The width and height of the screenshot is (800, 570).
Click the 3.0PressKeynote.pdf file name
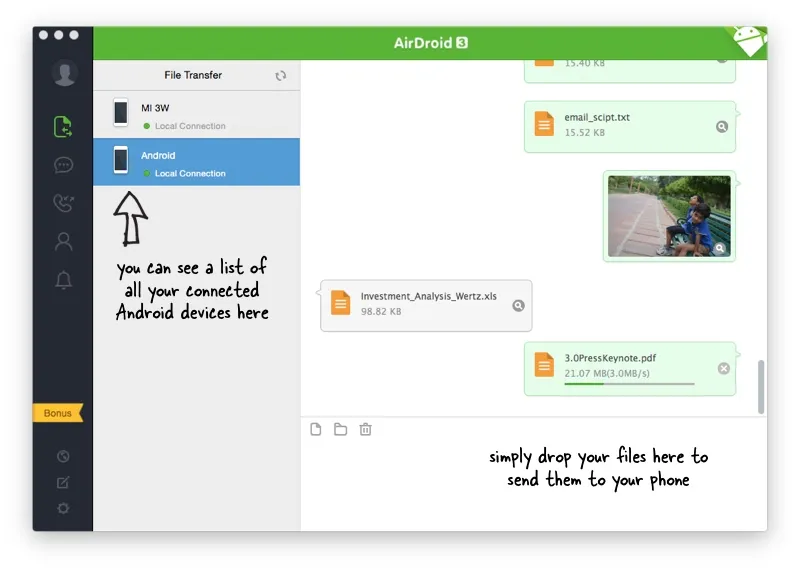(610, 358)
